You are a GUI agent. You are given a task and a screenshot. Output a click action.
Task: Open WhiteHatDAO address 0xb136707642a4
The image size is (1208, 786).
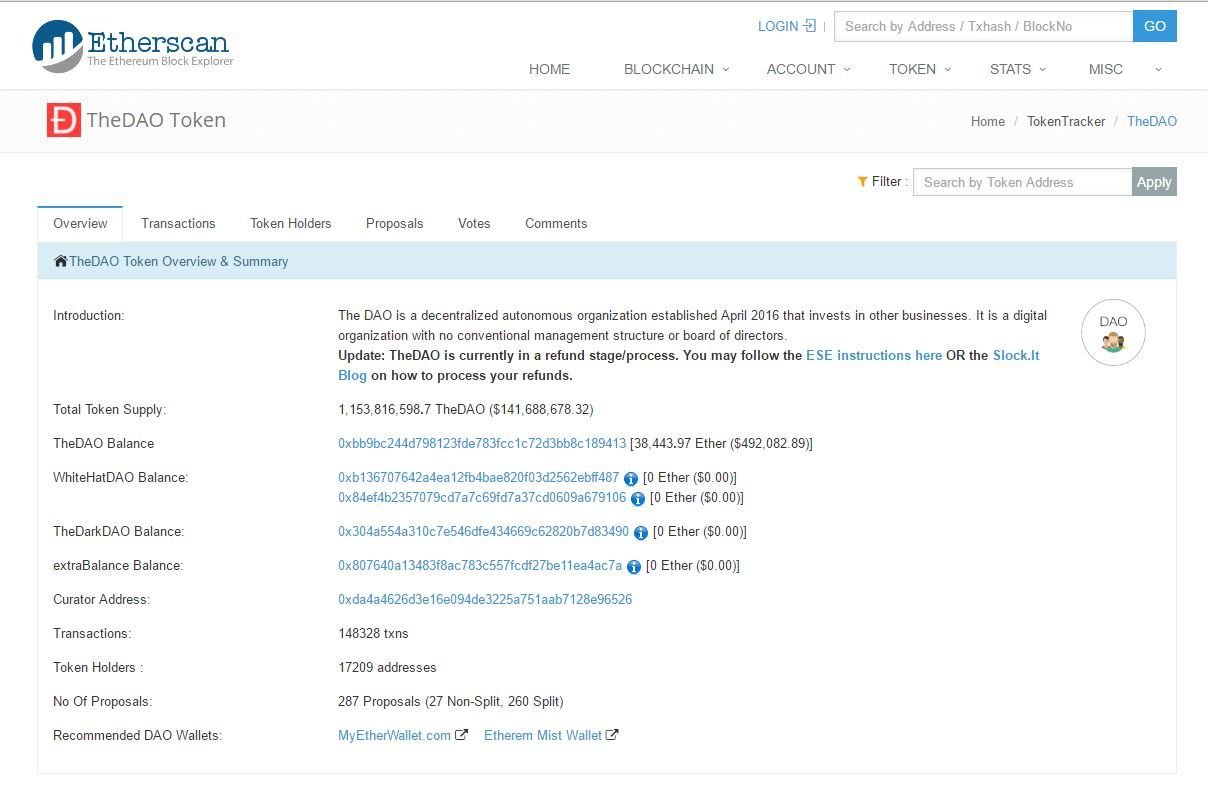pyautogui.click(x=479, y=477)
